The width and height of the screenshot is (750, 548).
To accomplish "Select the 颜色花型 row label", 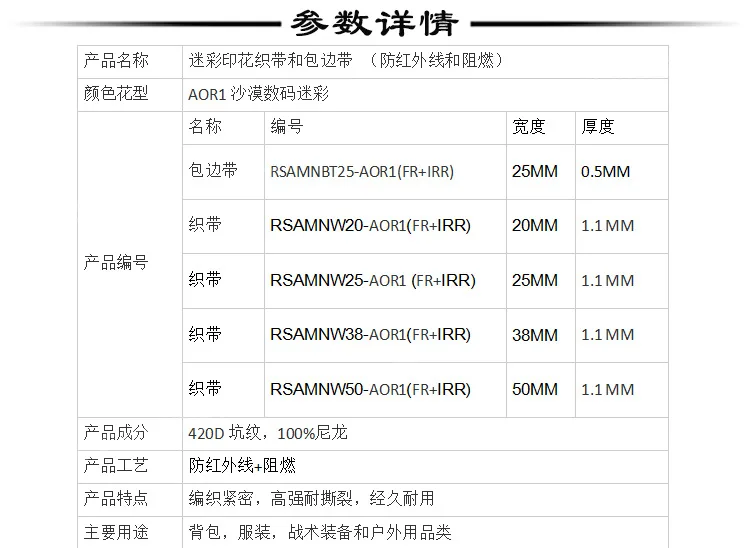I will click(116, 94).
